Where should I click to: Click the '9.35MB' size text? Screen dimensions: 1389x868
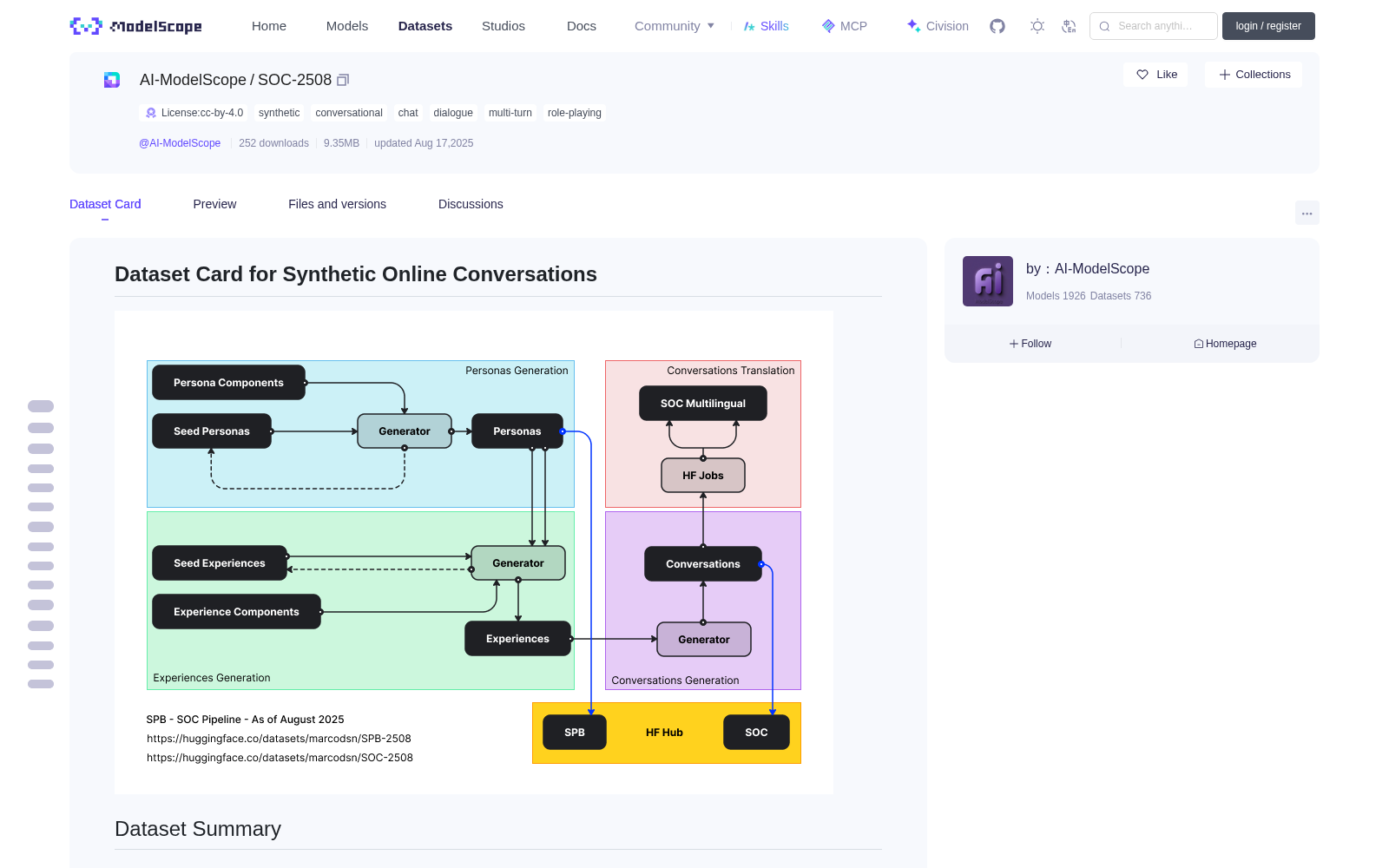341,143
